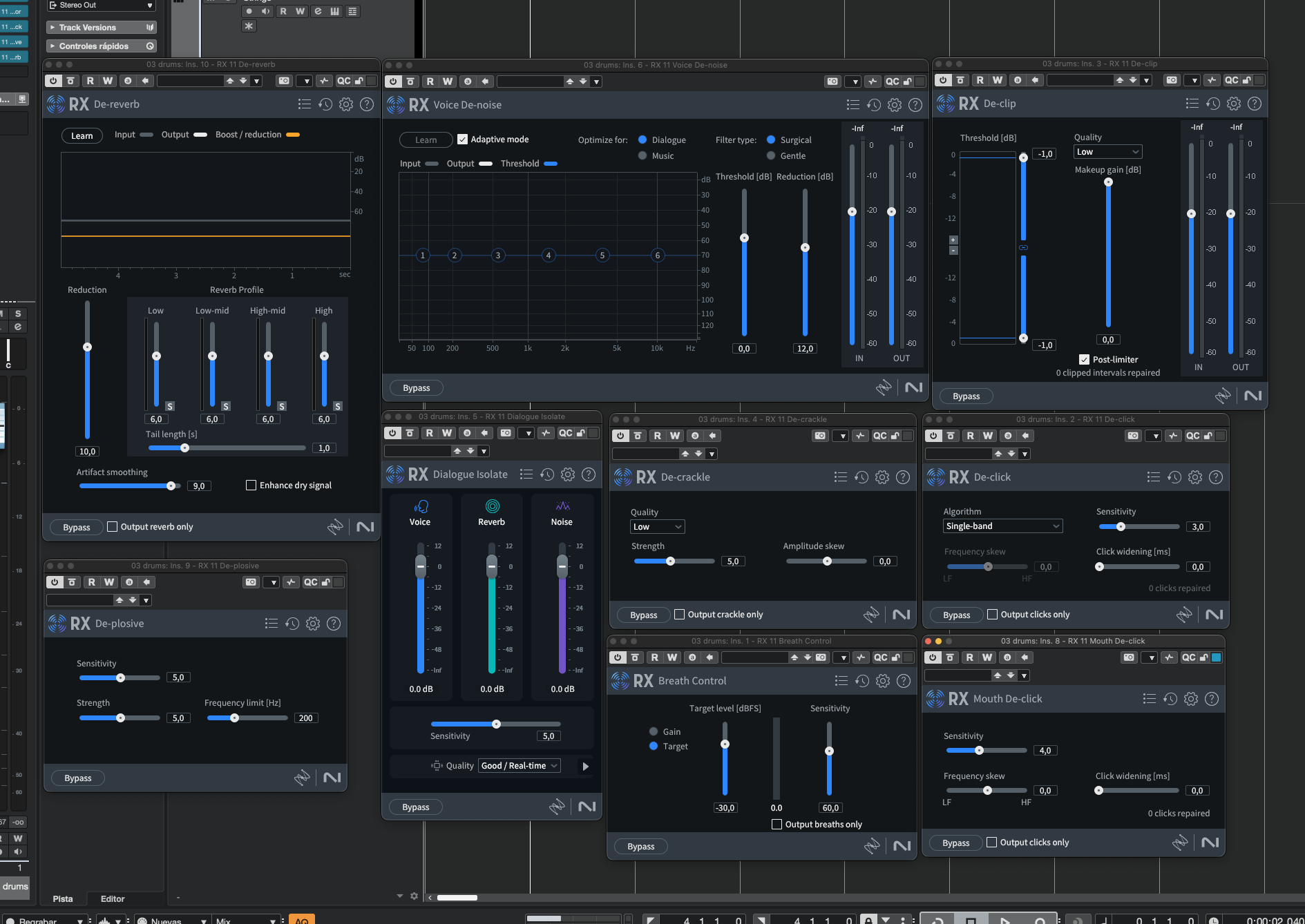Image resolution: width=1305 pixels, height=924 pixels.
Task: Toggle De-crackle power button
Action: tap(620, 435)
